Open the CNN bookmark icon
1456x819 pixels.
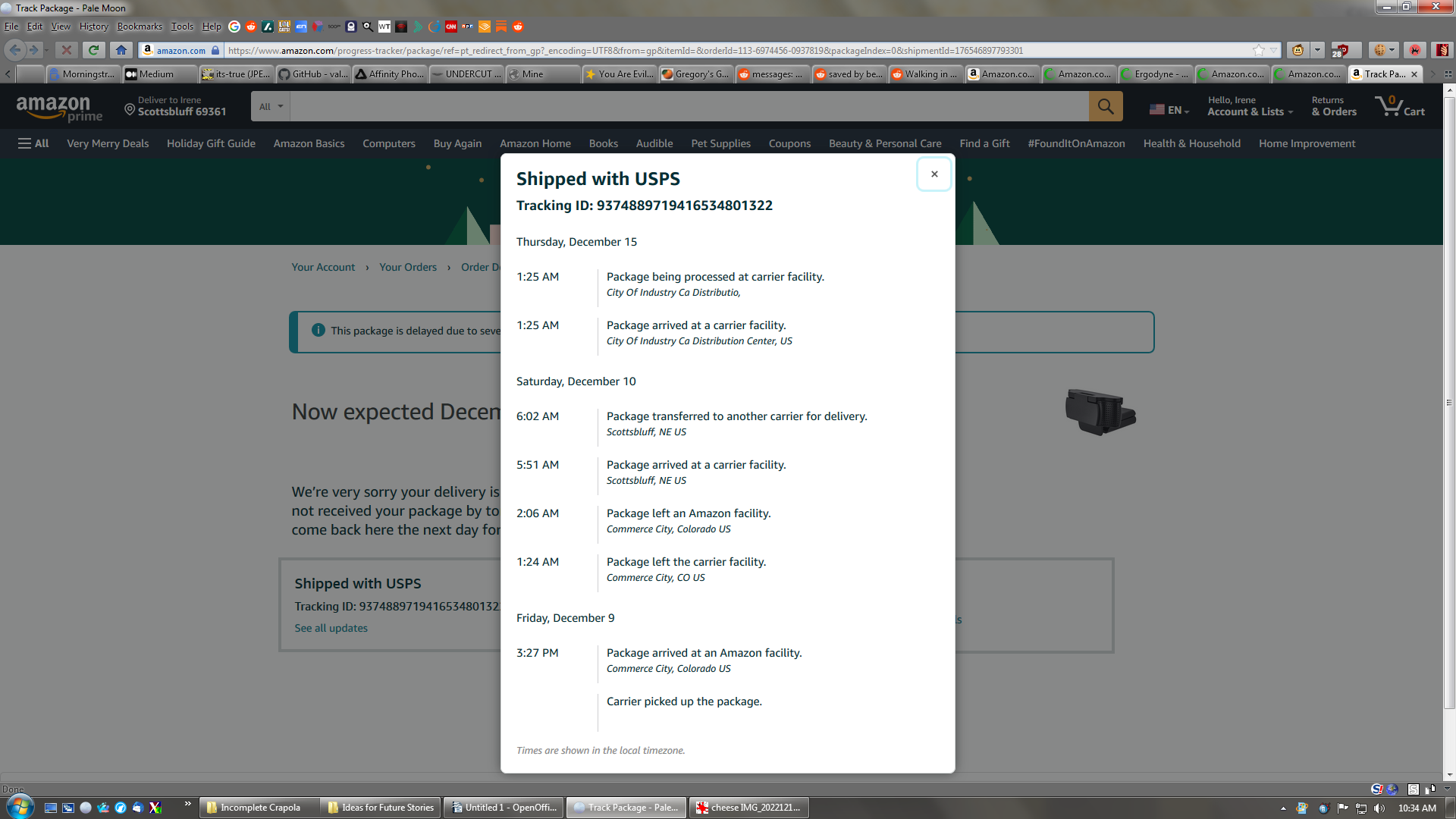(451, 27)
